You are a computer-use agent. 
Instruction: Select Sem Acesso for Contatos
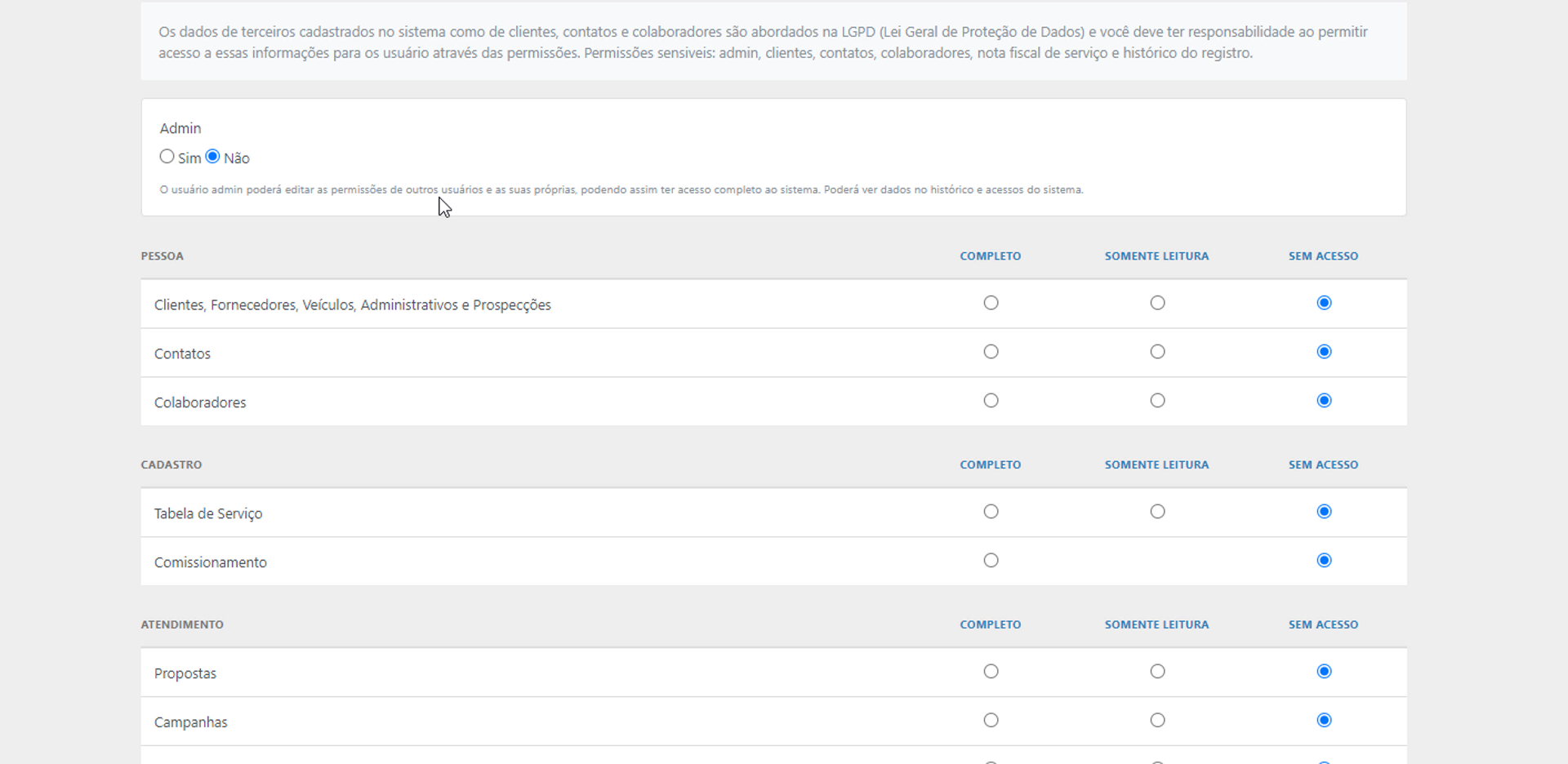(x=1324, y=353)
